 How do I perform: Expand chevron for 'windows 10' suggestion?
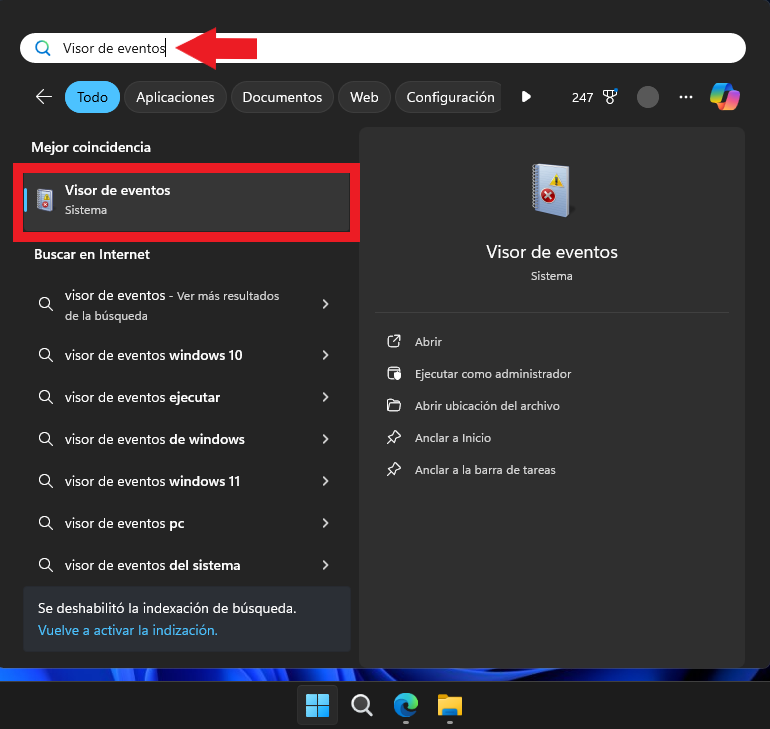tap(326, 355)
